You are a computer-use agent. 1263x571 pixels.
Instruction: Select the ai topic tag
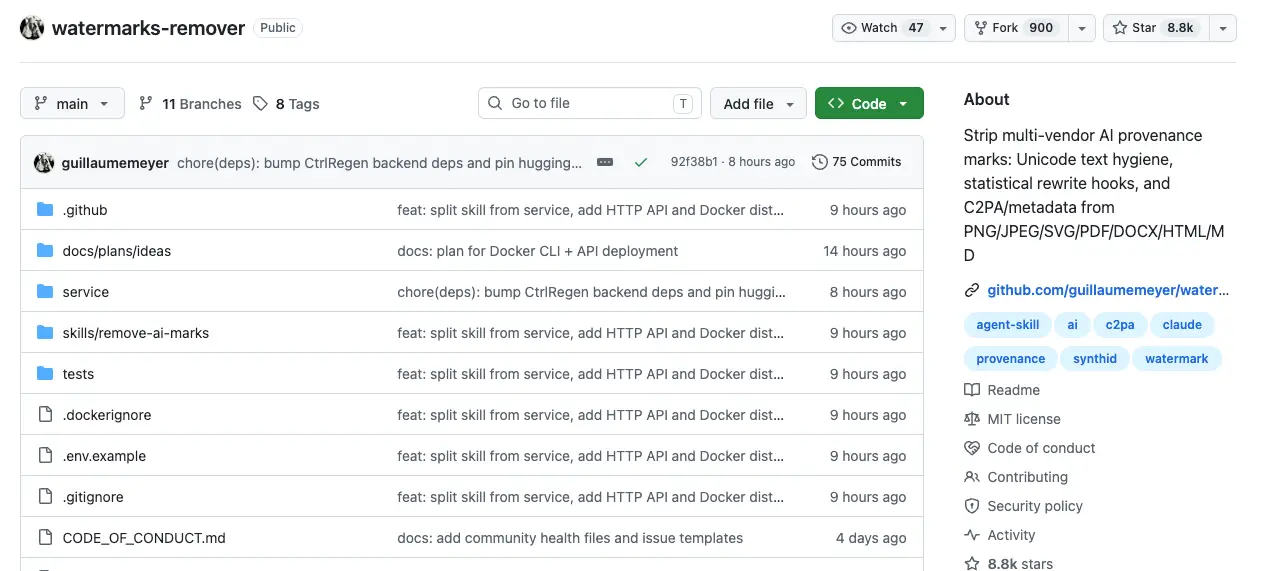[x=1072, y=325]
